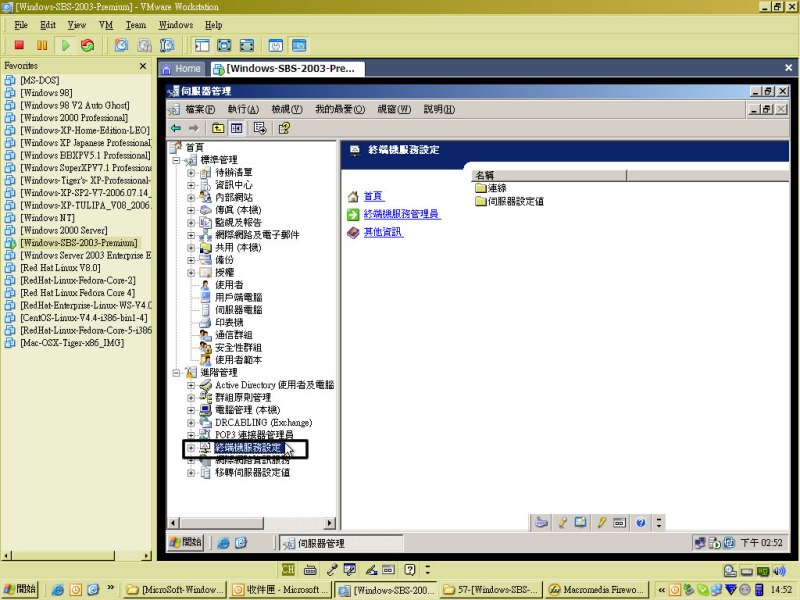This screenshot has width=800, height=600.
Task: Select 終端機服務設定 in the tree
Action: 248,448
